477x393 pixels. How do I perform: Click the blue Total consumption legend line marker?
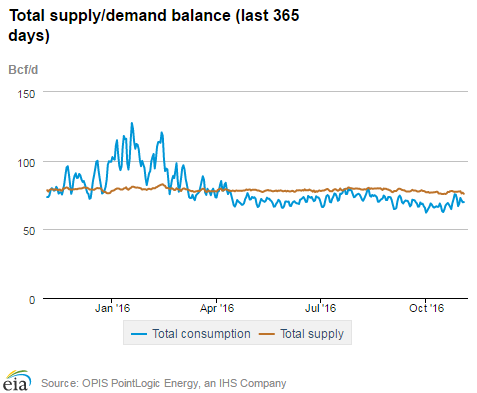click(139, 334)
